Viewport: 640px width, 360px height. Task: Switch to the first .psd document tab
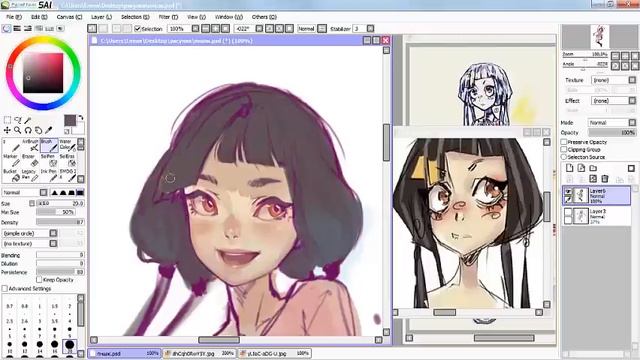click(x=124, y=353)
